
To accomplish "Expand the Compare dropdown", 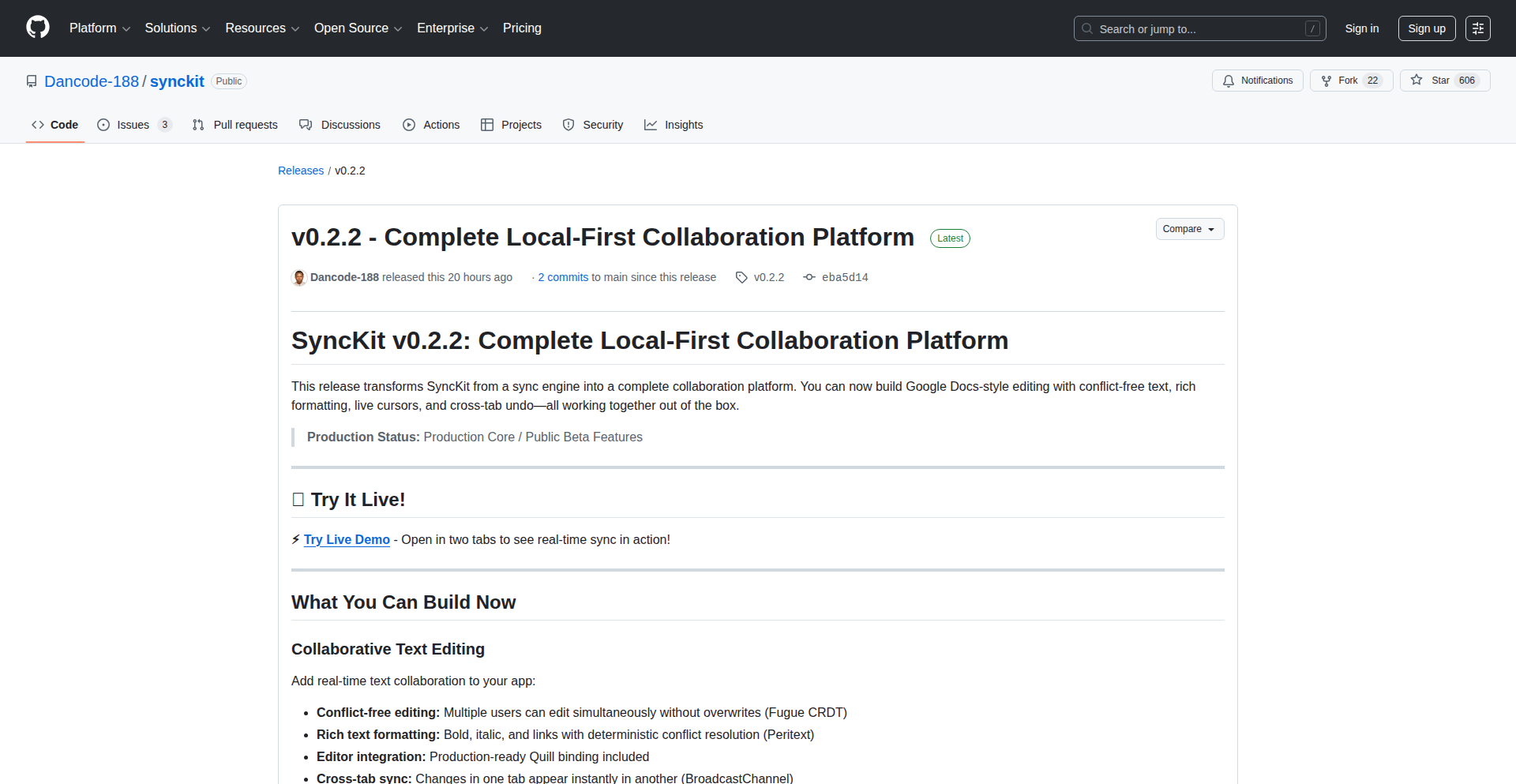I will (x=1189, y=229).
